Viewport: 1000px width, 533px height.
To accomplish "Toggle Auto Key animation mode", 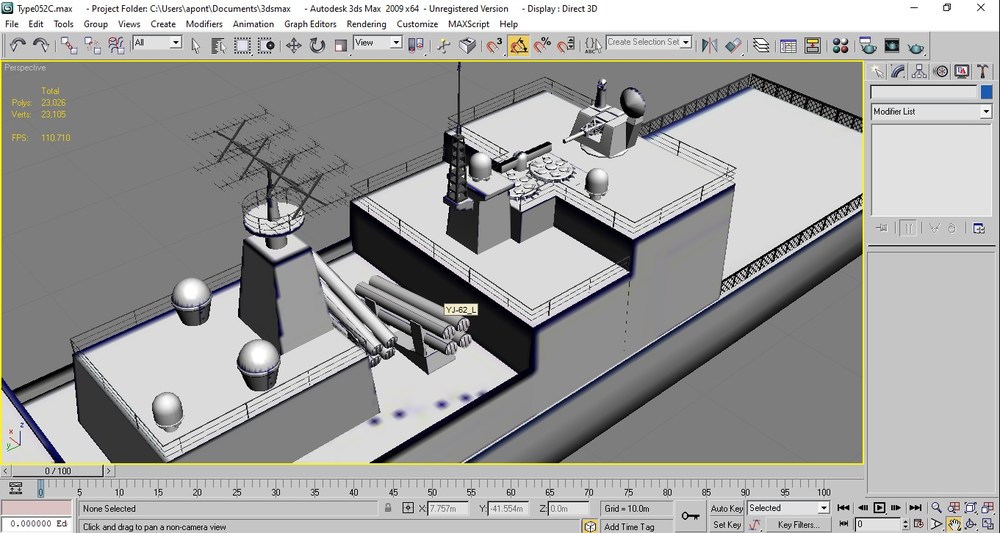I will point(726,508).
